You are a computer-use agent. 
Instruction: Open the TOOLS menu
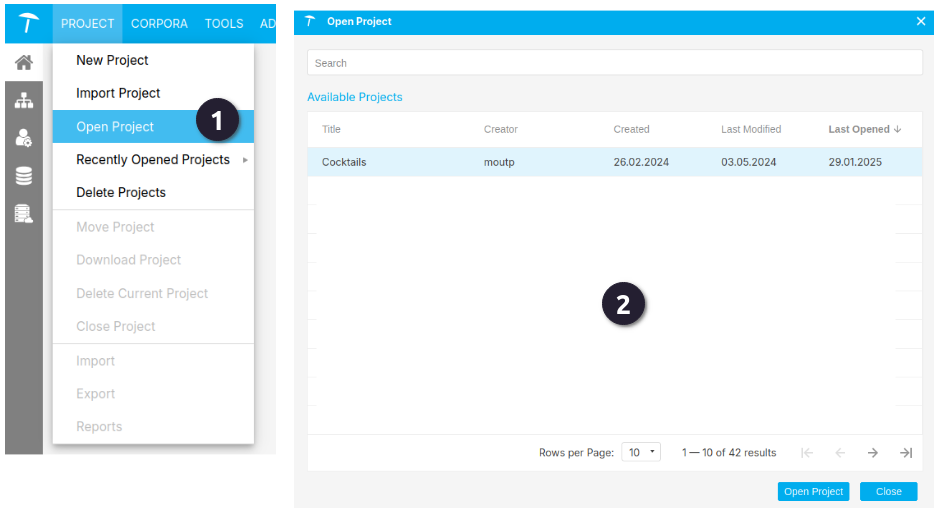224,23
